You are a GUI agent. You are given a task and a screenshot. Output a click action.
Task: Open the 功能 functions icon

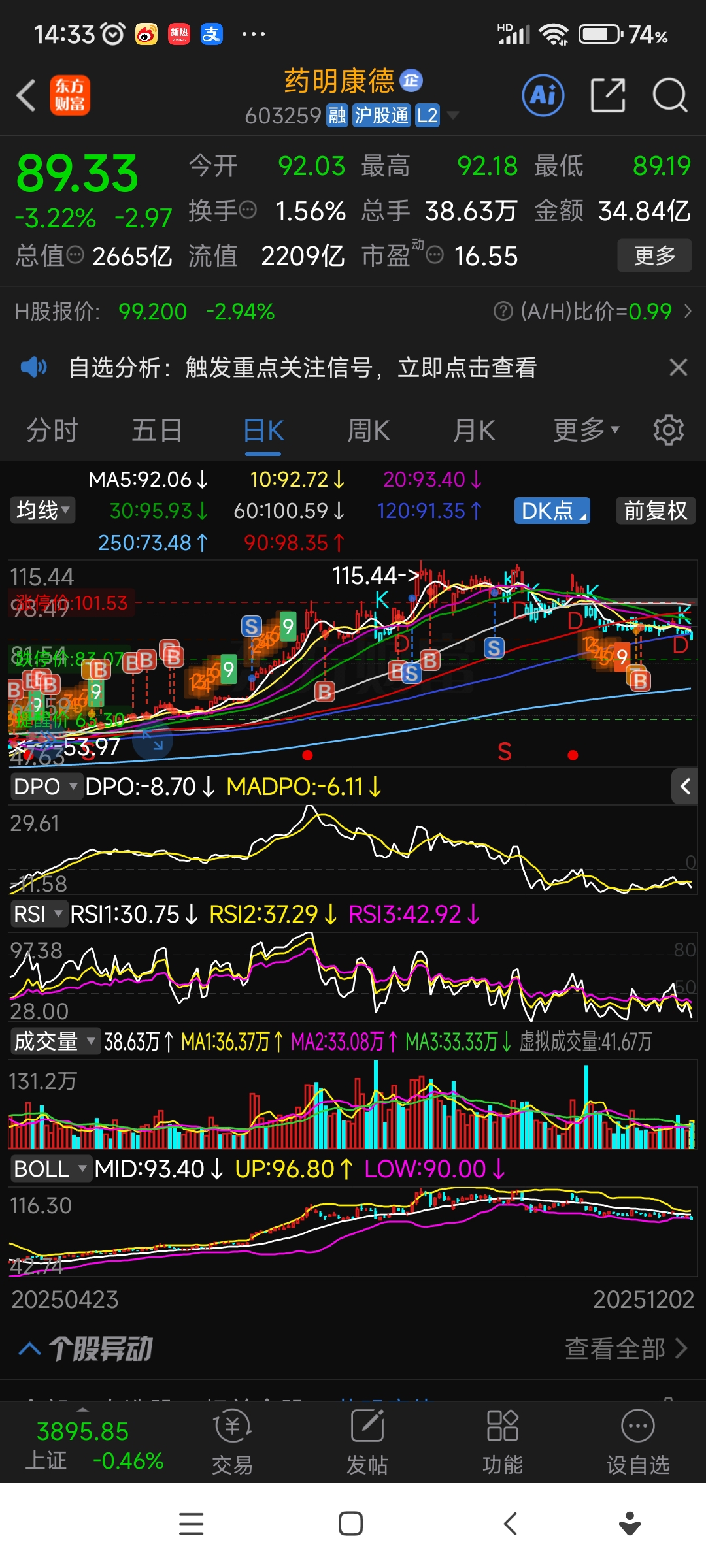pyautogui.click(x=502, y=1442)
